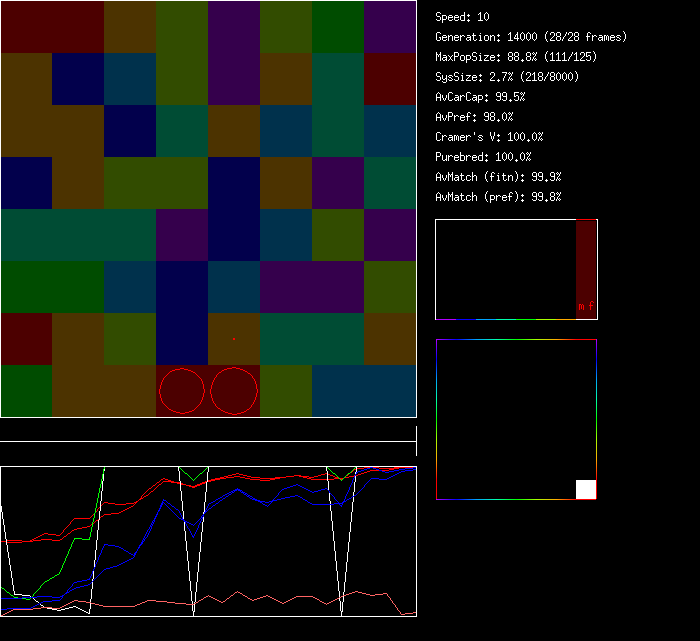Click the AvPref 98.0% statistic

(x=474, y=117)
